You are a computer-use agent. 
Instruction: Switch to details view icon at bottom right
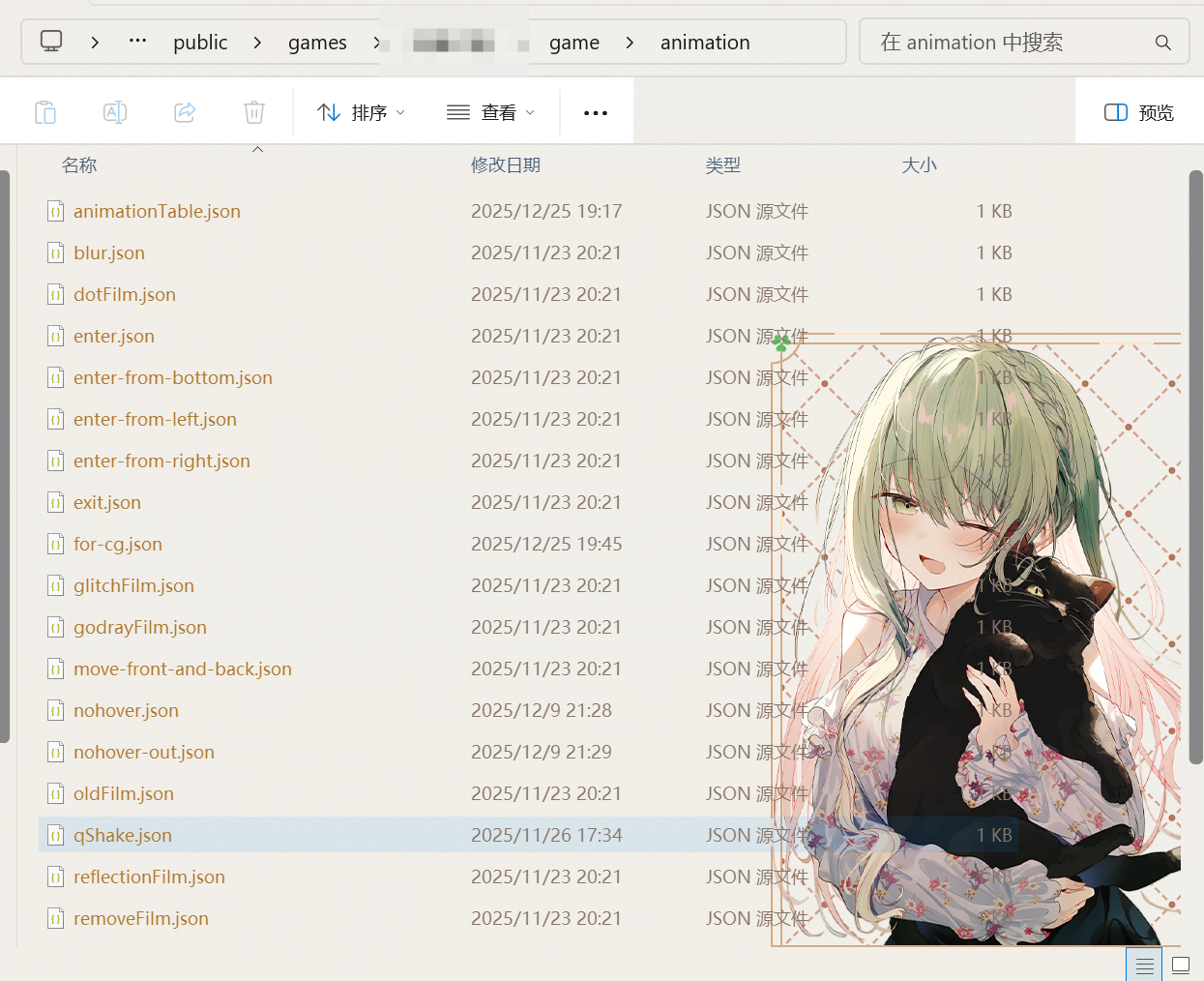point(1144,966)
